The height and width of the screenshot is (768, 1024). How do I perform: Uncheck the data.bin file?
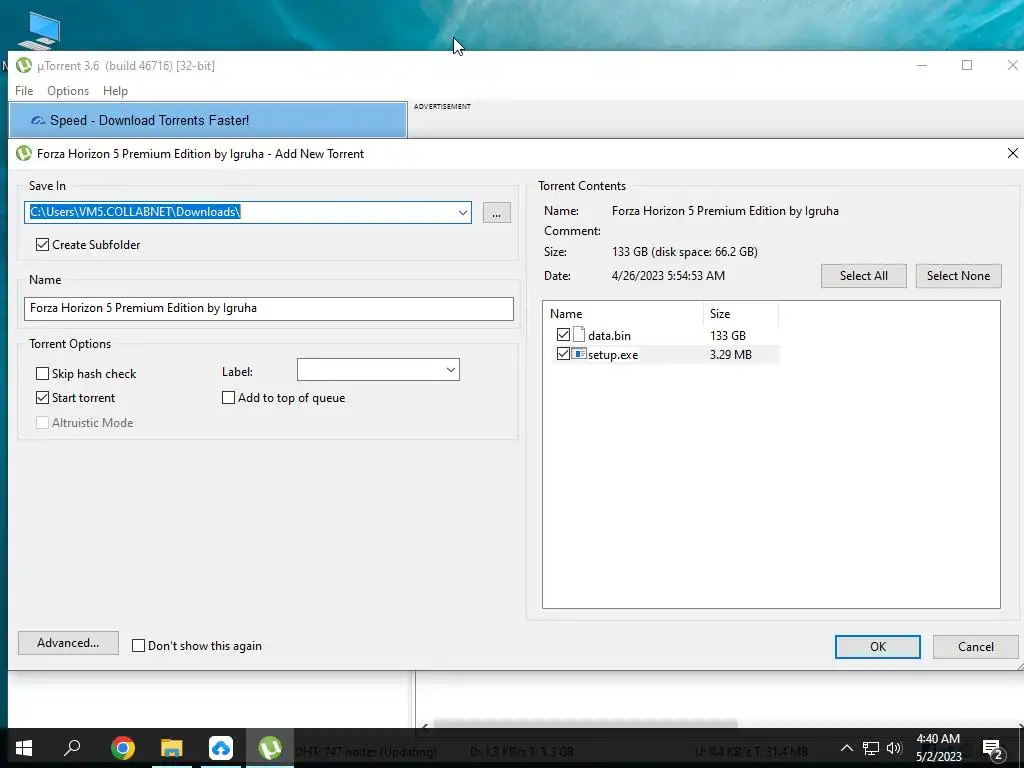pyautogui.click(x=564, y=335)
